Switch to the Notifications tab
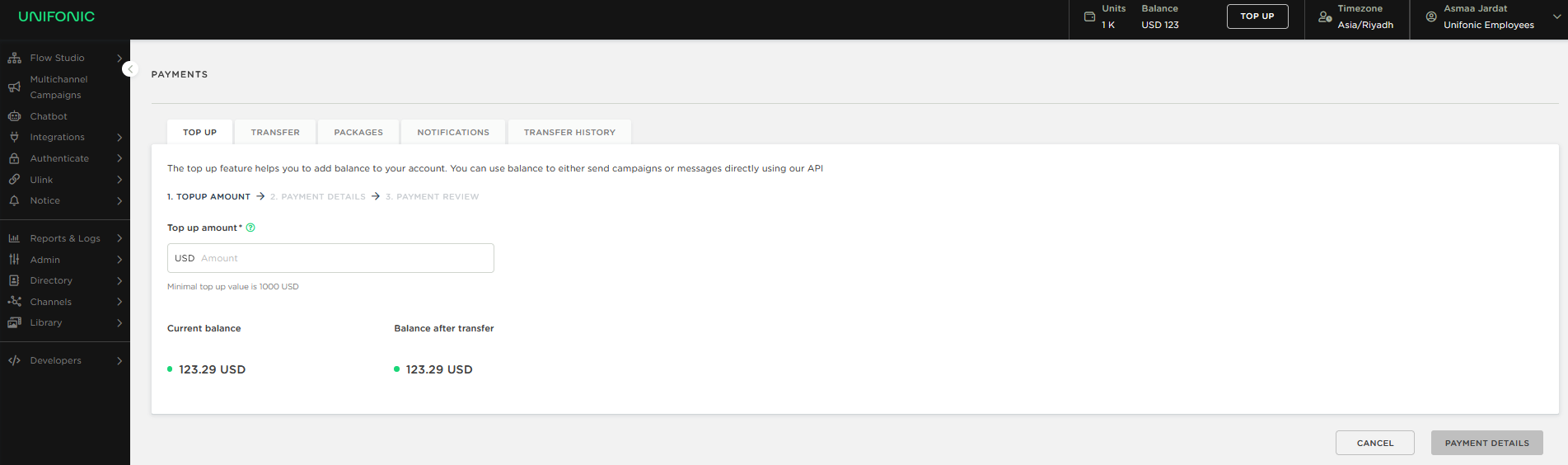1568x465 pixels. [x=453, y=132]
